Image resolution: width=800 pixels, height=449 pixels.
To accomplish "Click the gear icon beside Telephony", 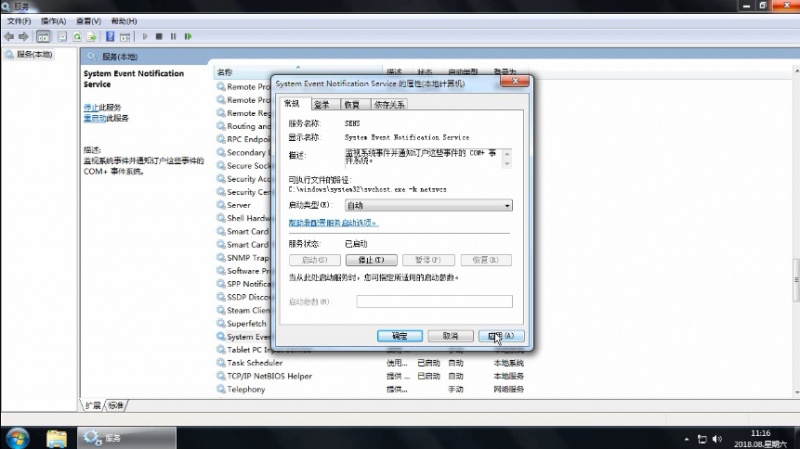I will pyautogui.click(x=221, y=389).
